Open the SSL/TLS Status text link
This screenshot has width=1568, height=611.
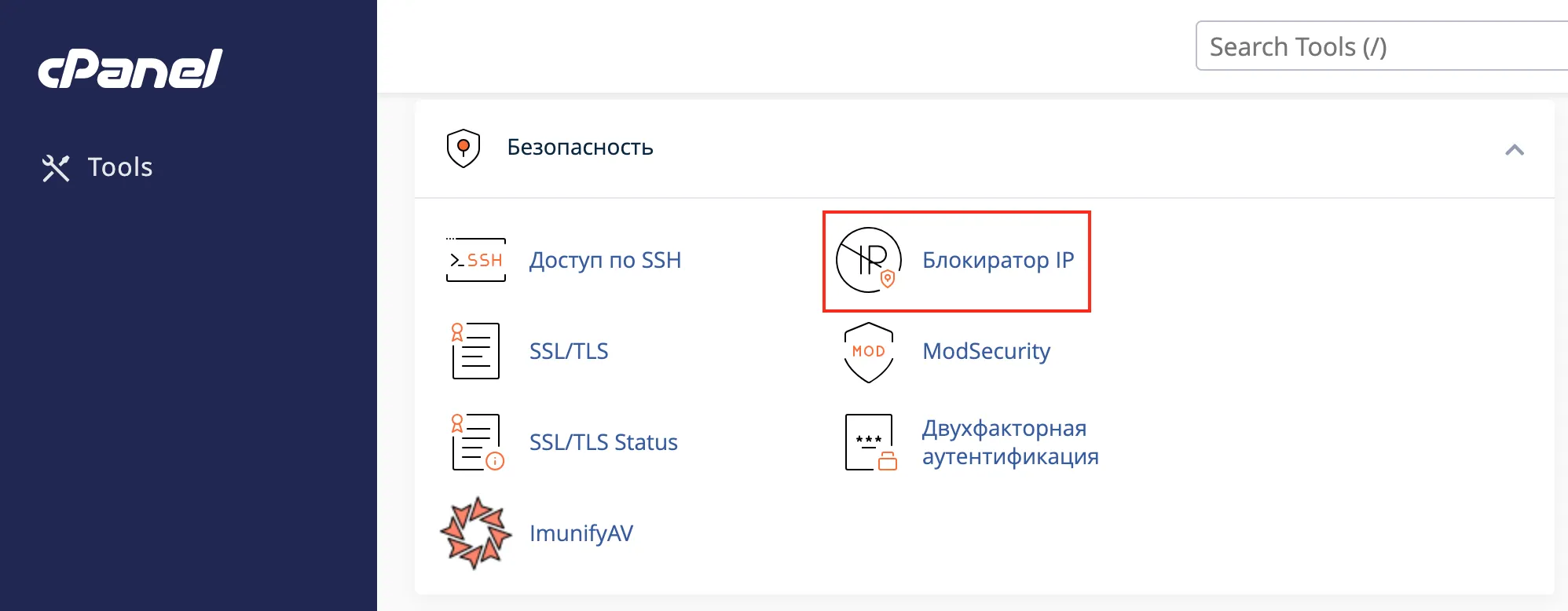(603, 442)
